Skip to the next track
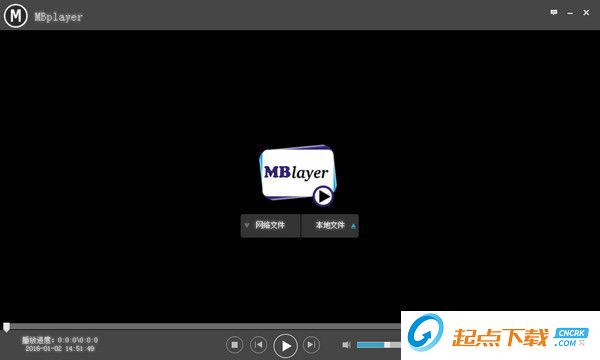 tap(311, 345)
